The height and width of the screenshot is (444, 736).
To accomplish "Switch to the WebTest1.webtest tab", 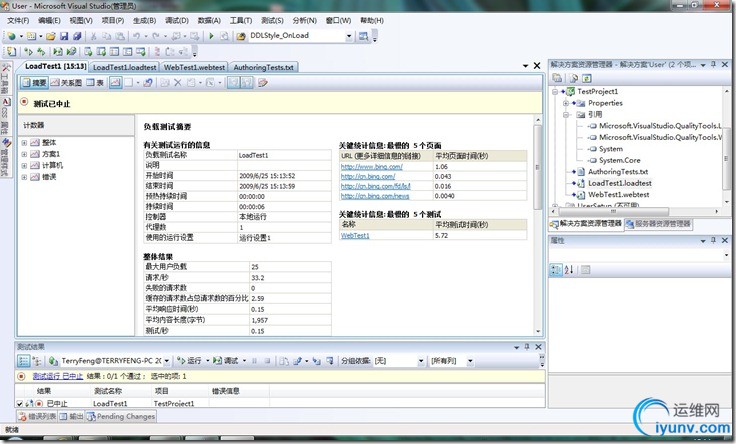I will click(194, 68).
